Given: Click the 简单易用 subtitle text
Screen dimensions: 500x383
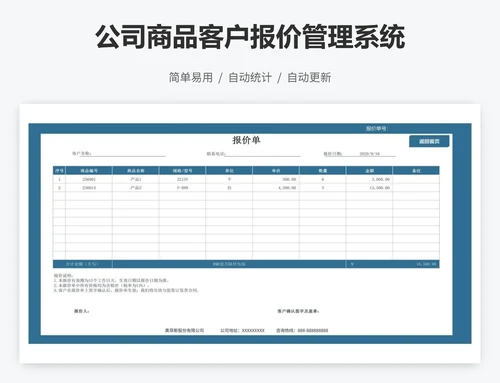Looking at the screenshot, I should (x=191, y=77).
